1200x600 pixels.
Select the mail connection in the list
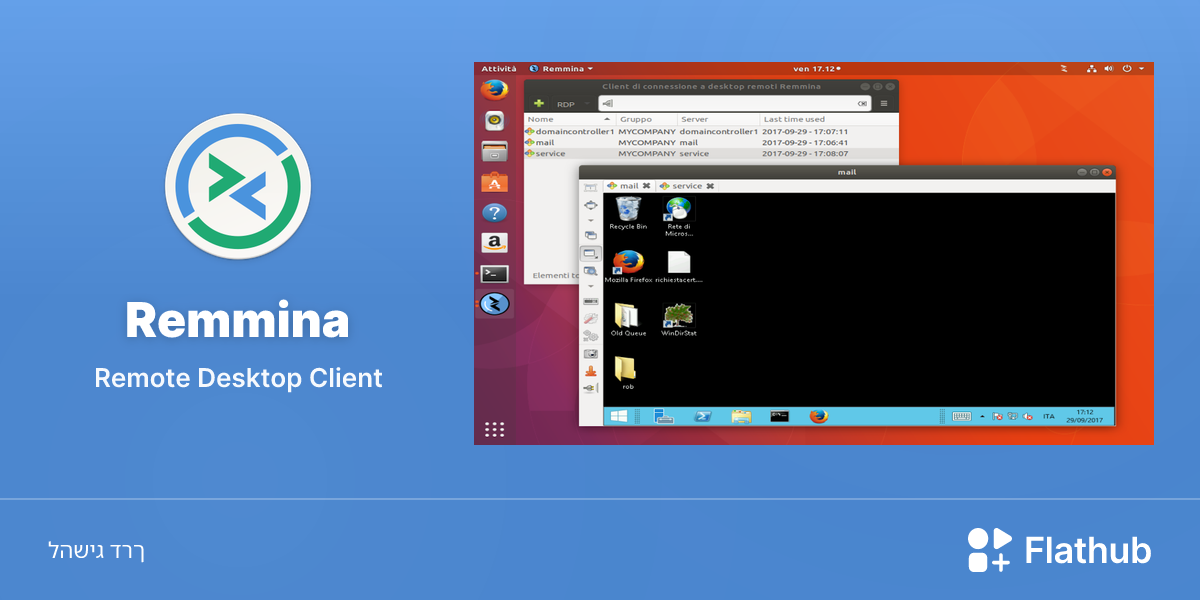[711, 142]
